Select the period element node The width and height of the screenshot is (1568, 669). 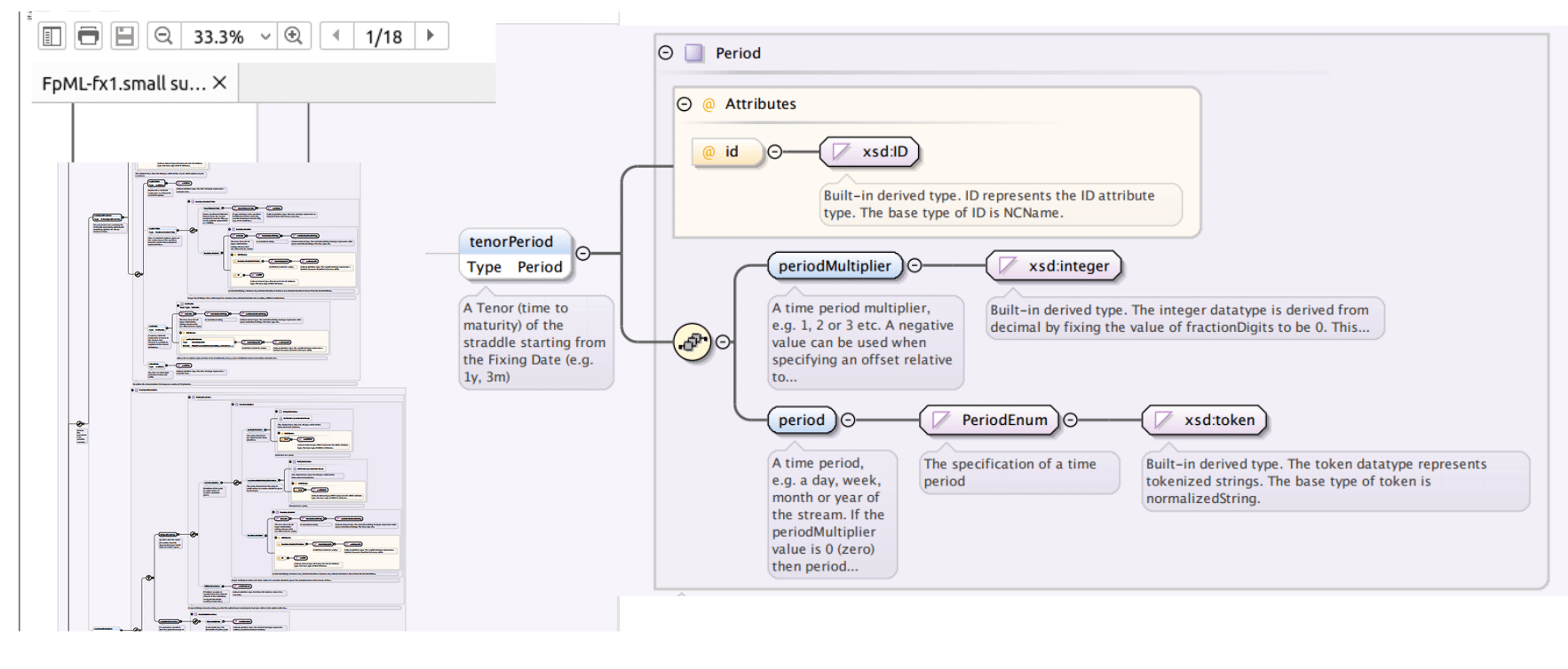click(x=802, y=420)
